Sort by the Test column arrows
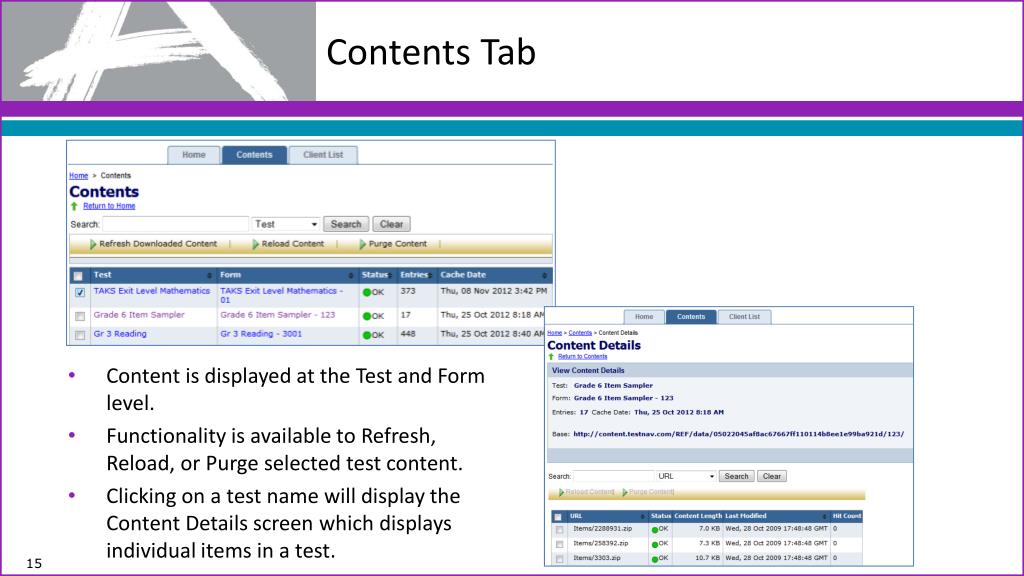1024x576 pixels. pyautogui.click(x=210, y=276)
